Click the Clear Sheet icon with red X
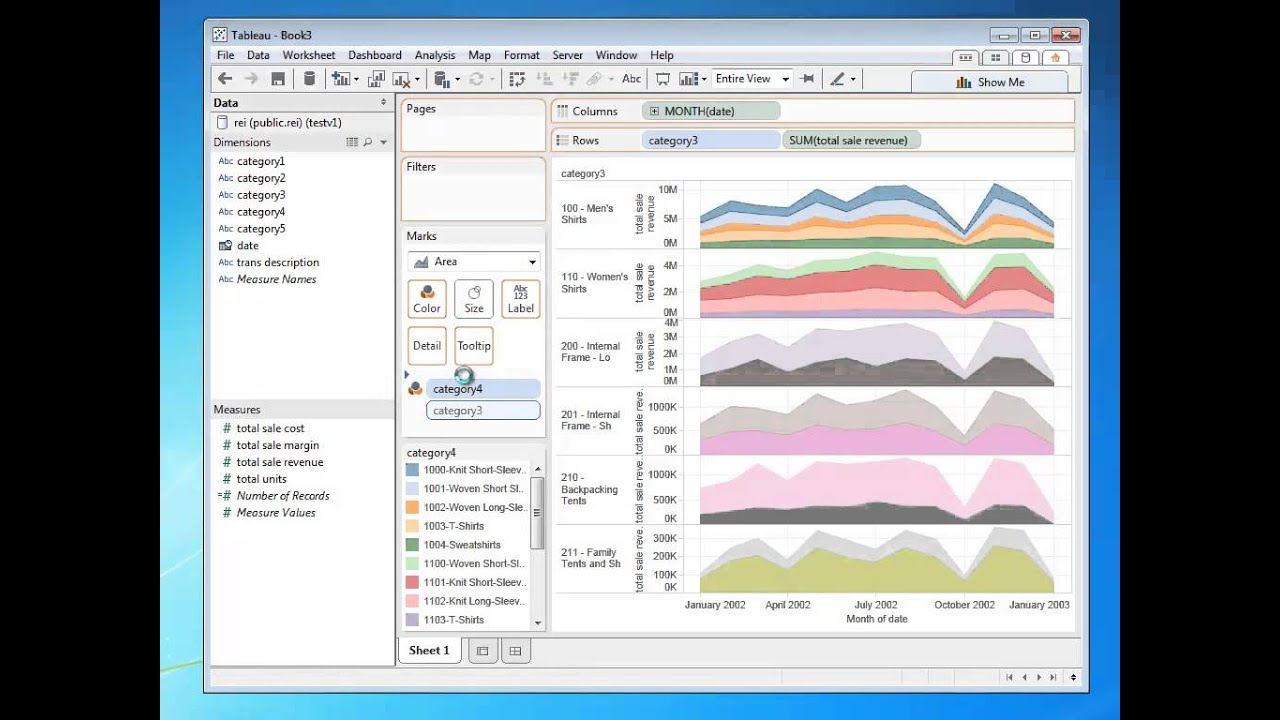This screenshot has height=720, width=1280. tap(402, 79)
